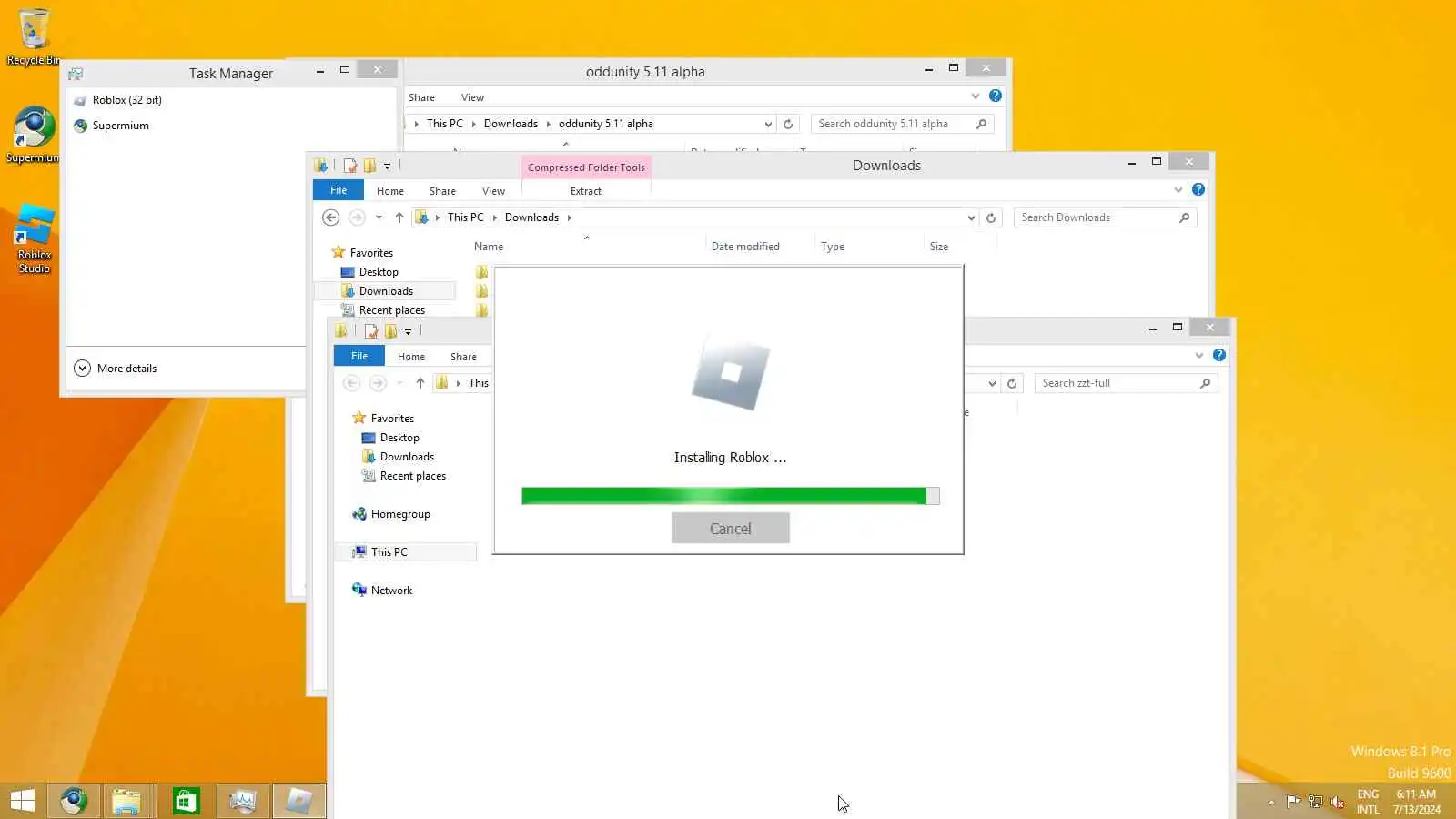Go up one level in zzt-full window
This screenshot has height=819, width=1456.
point(420,383)
